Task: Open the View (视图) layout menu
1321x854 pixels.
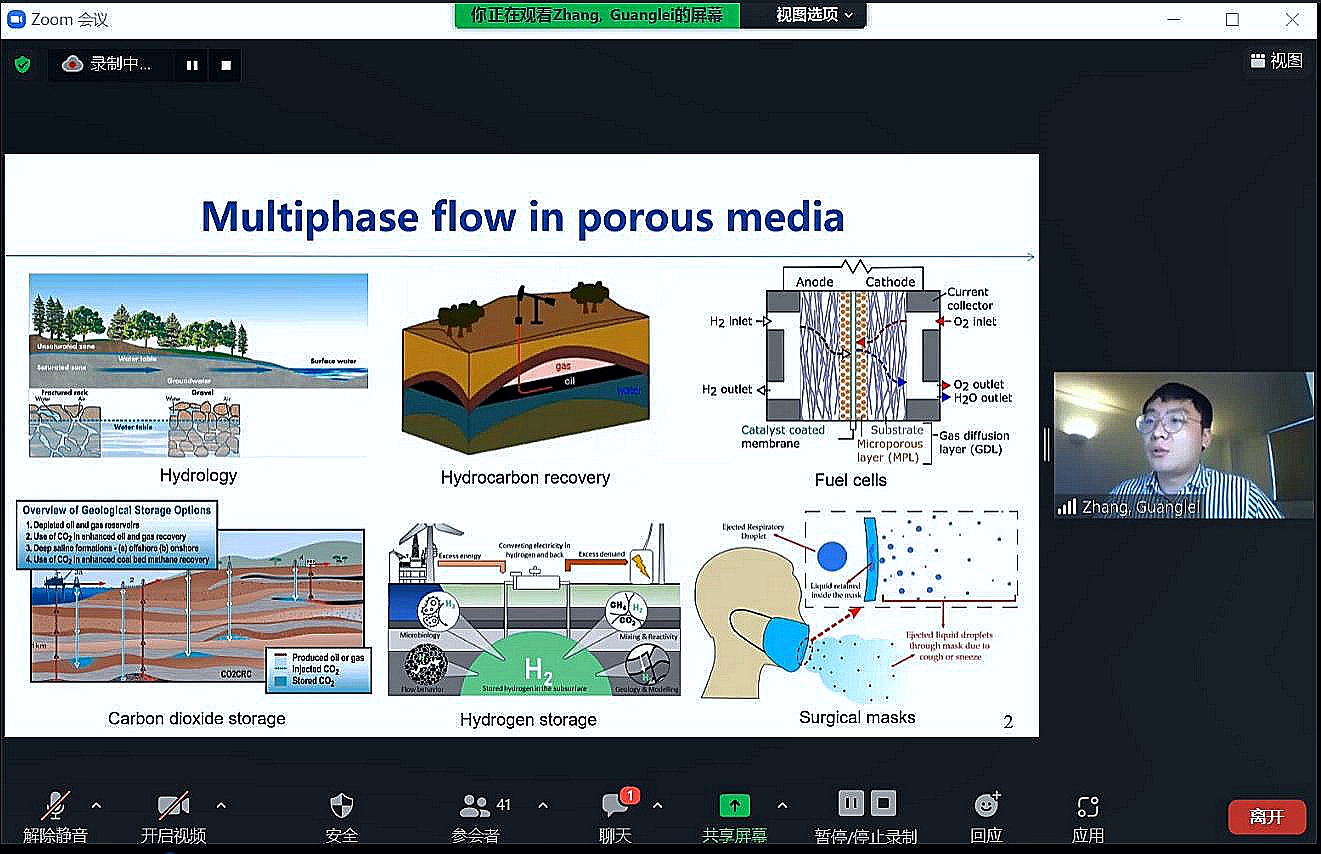Action: (1276, 61)
